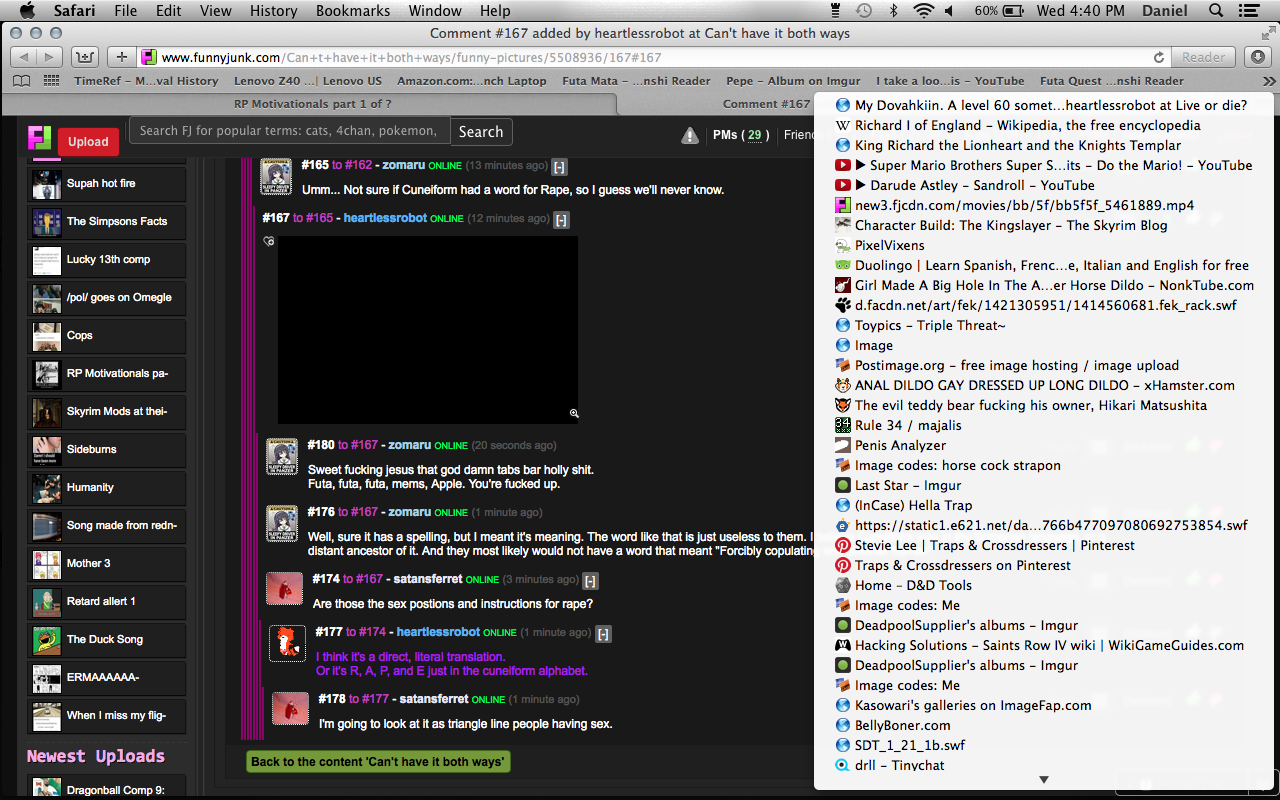Click the plus add-bookmark button
The height and width of the screenshot is (800, 1280).
(121, 57)
